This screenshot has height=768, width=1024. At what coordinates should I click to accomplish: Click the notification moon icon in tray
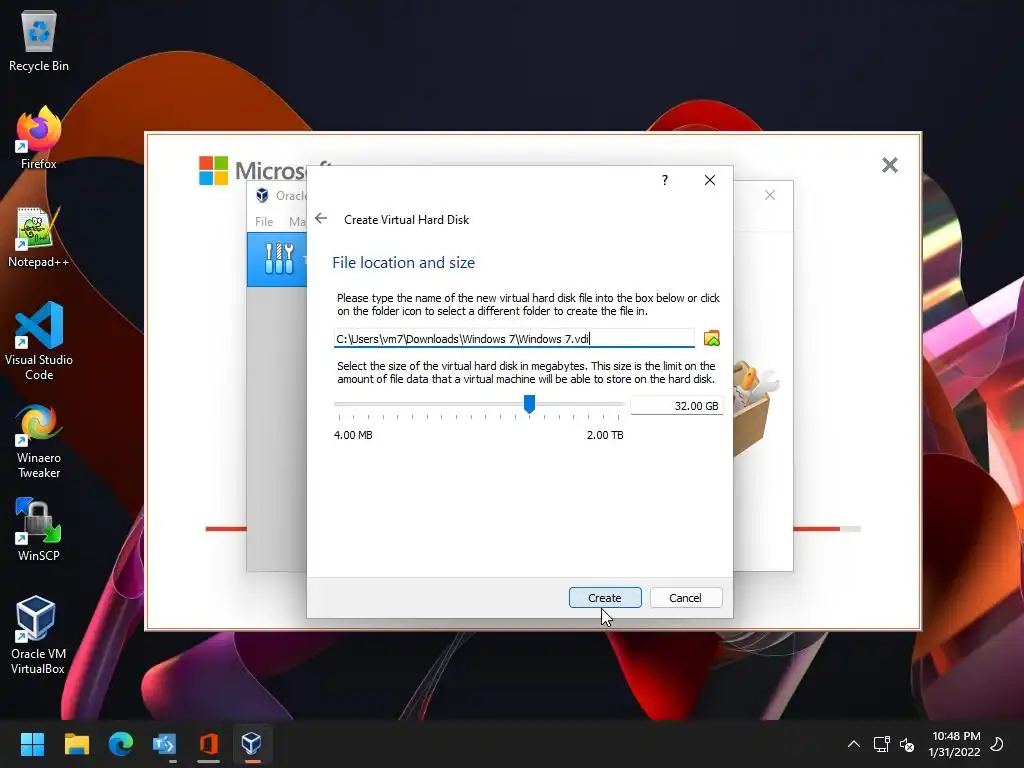(997, 744)
